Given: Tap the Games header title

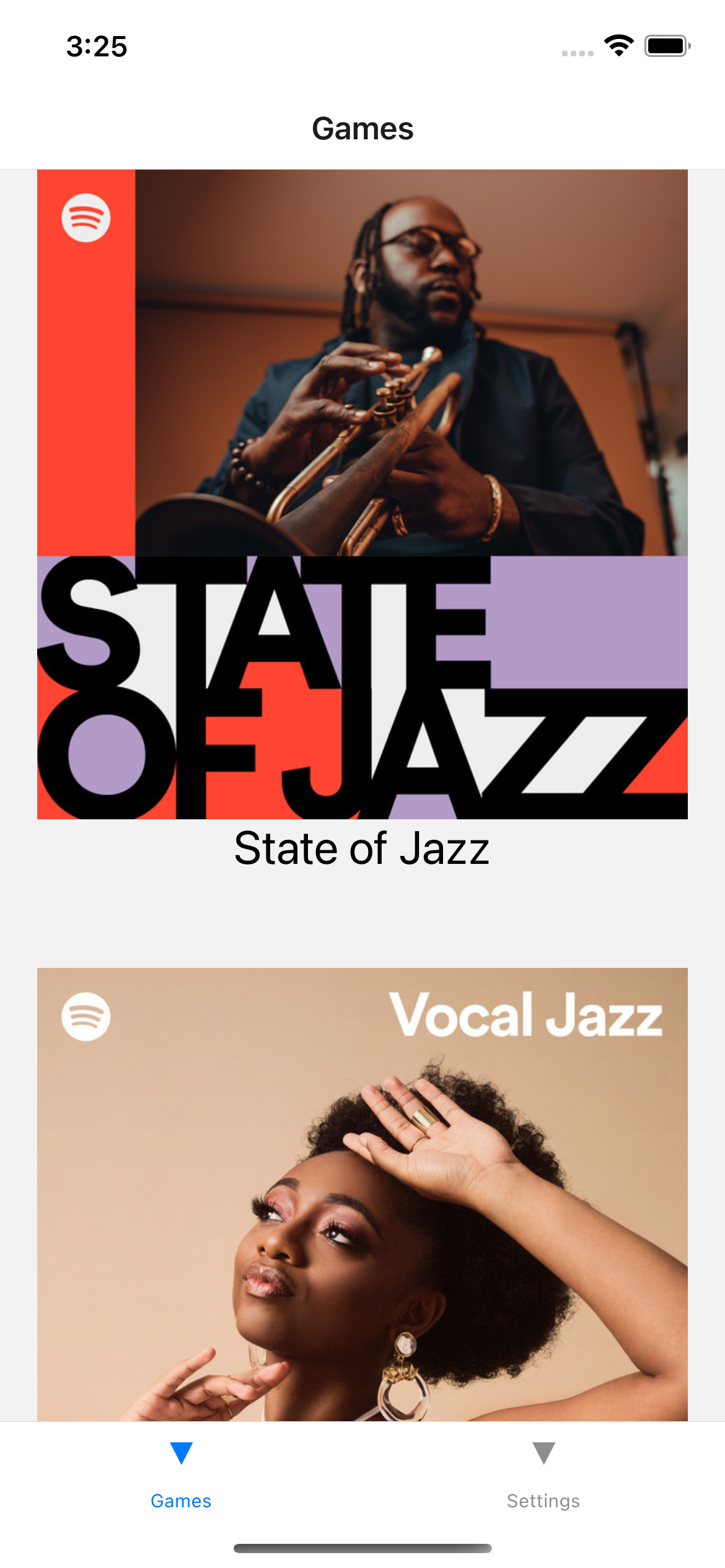Looking at the screenshot, I should (x=362, y=129).
